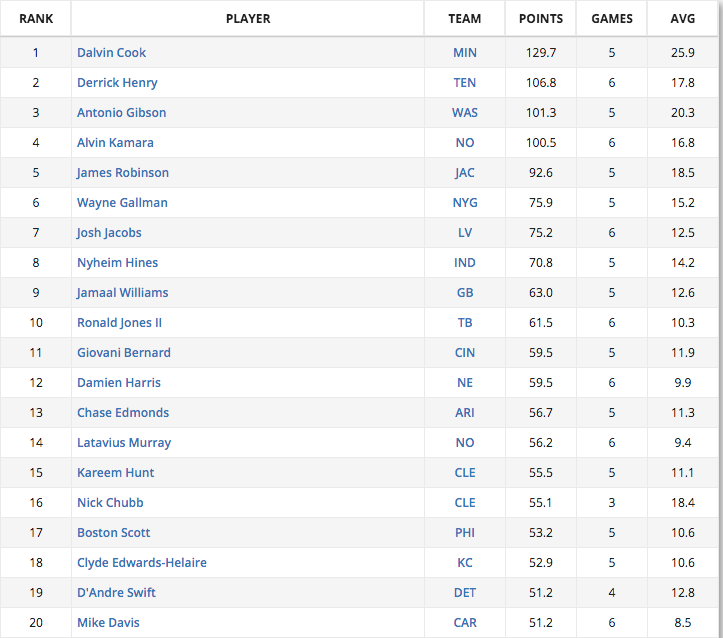
Task: Click the PLAYER column header
Action: (x=248, y=18)
